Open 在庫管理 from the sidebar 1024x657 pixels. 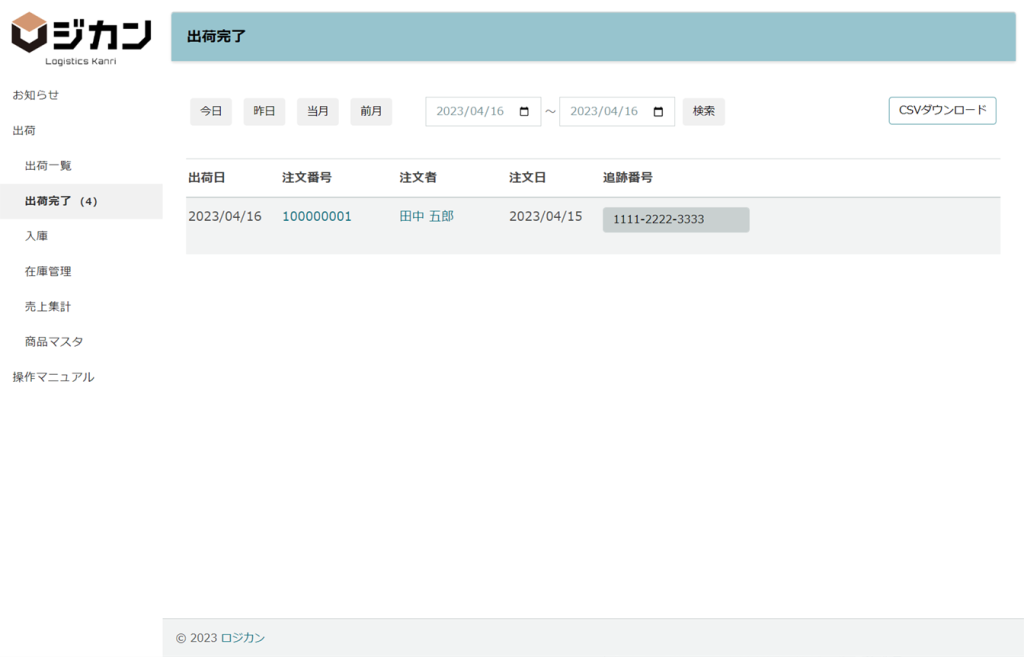48,271
